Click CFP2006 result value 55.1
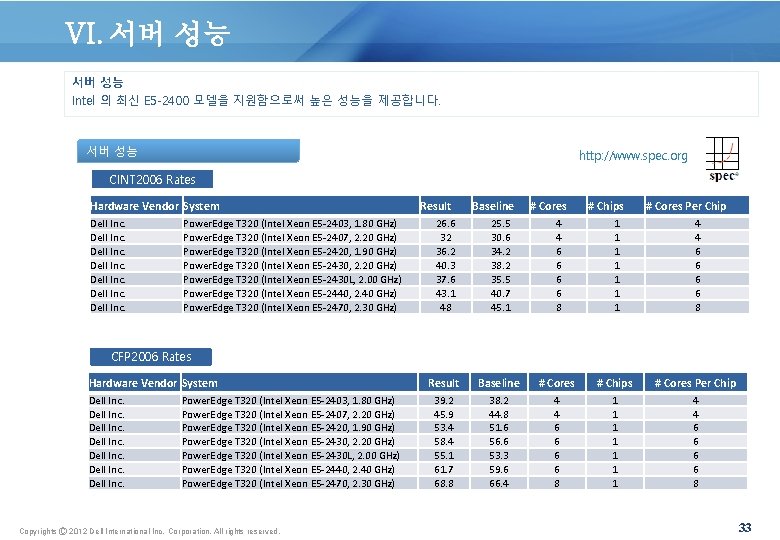Screen dimensions: 780x540 pos(444,455)
